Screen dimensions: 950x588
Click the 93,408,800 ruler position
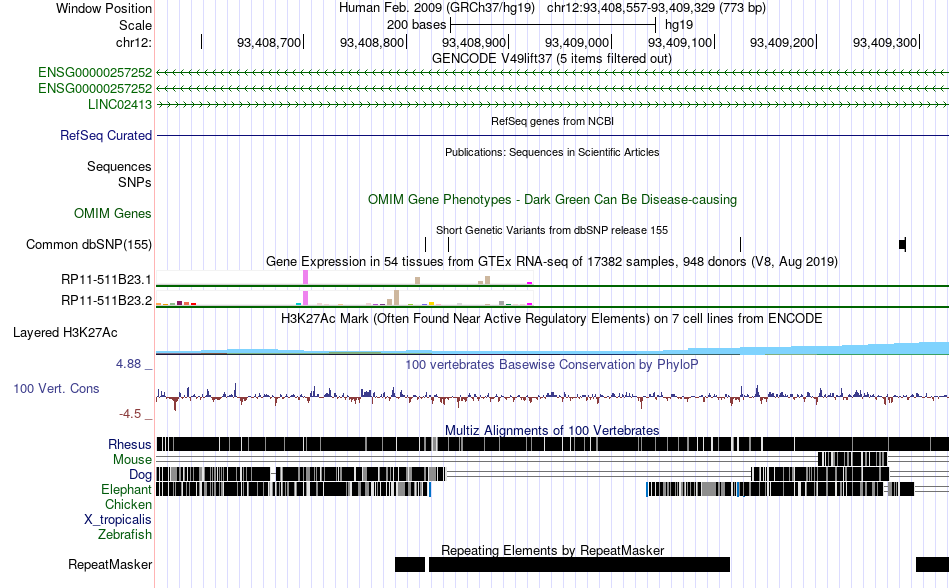pyautogui.click(x=371, y=42)
